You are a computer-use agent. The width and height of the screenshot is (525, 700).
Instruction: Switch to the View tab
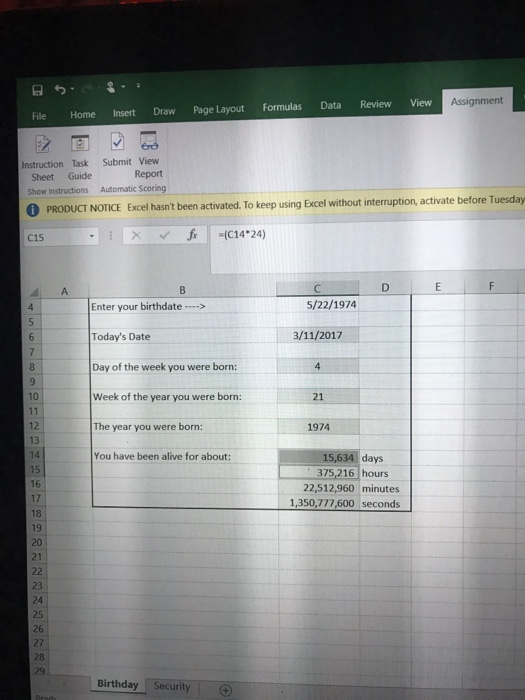[421, 103]
